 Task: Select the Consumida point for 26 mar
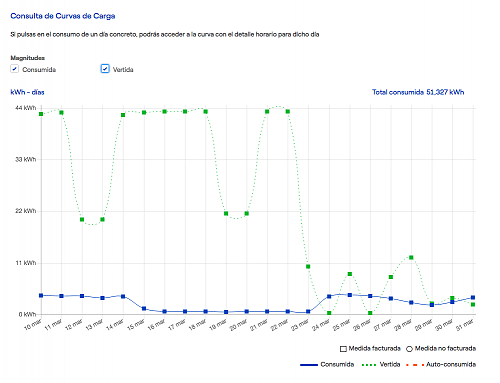click(370, 296)
